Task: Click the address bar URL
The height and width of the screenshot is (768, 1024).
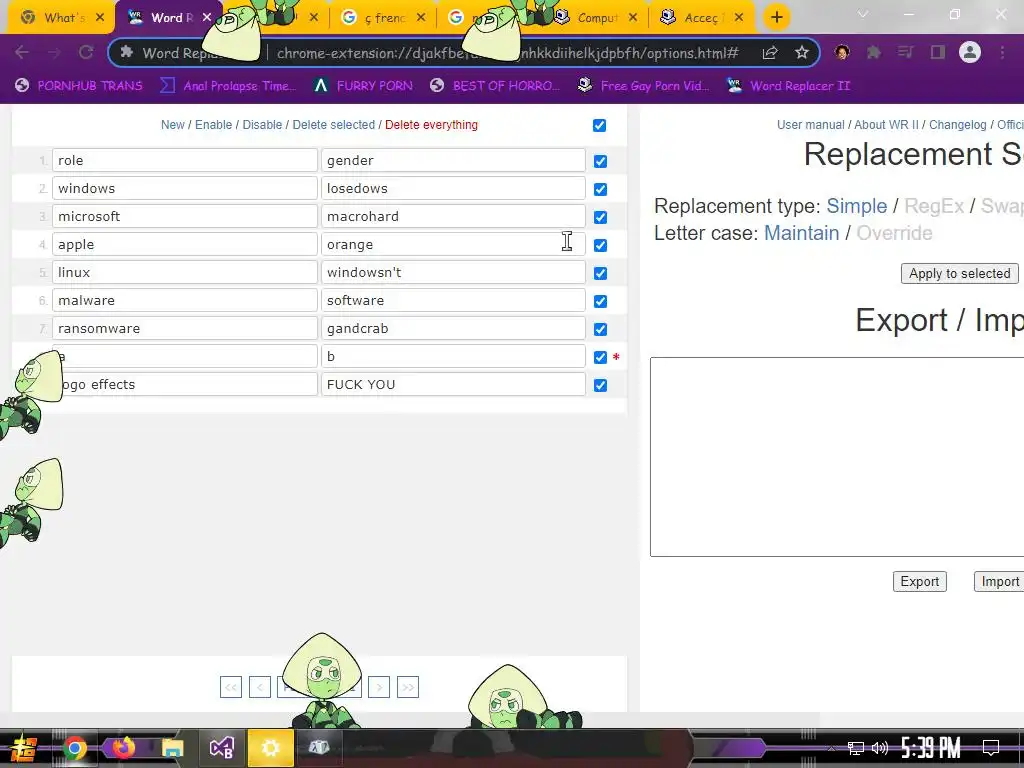Action: pos(507,53)
